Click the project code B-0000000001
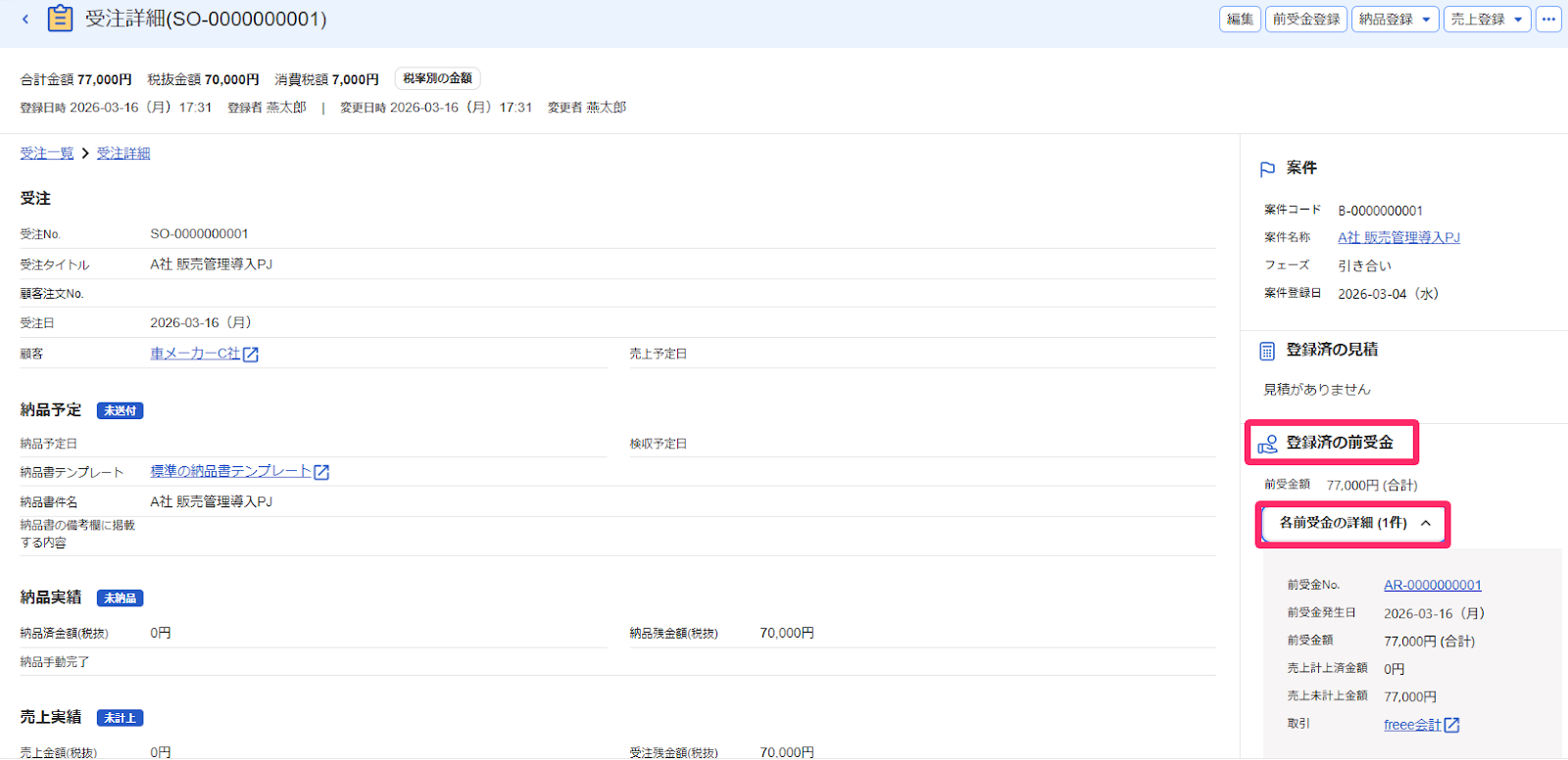This screenshot has height=760, width=1568. [x=1380, y=211]
